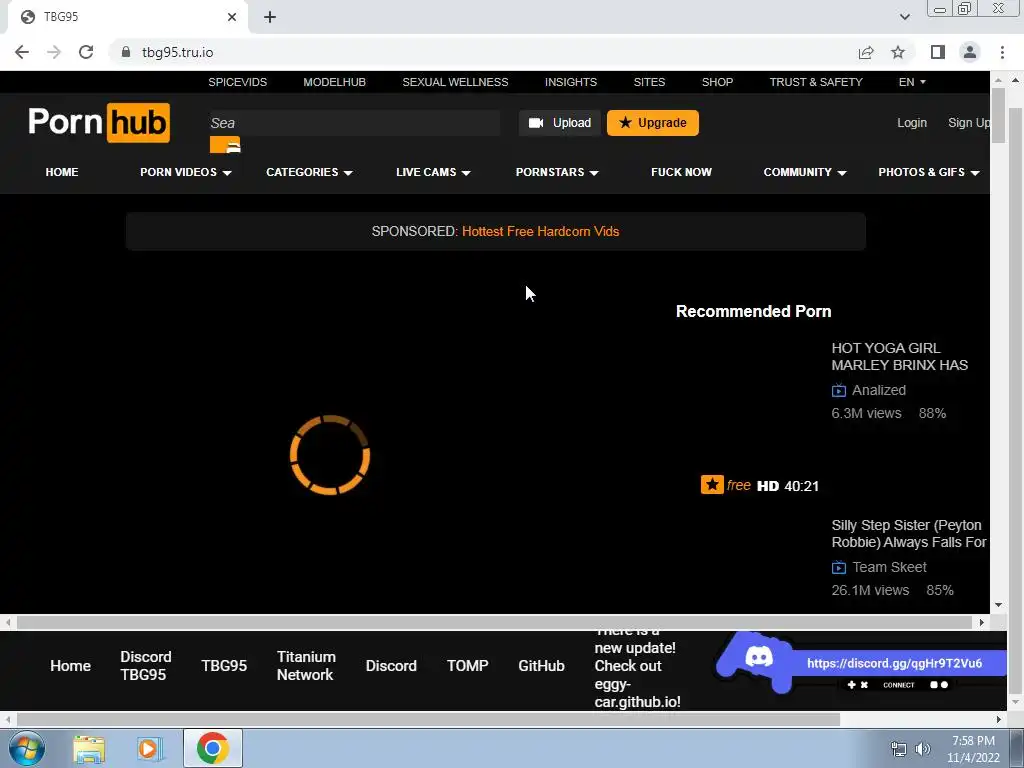Image resolution: width=1024 pixels, height=768 pixels.
Task: Click the orange Upgrade button
Action: pyautogui.click(x=652, y=123)
